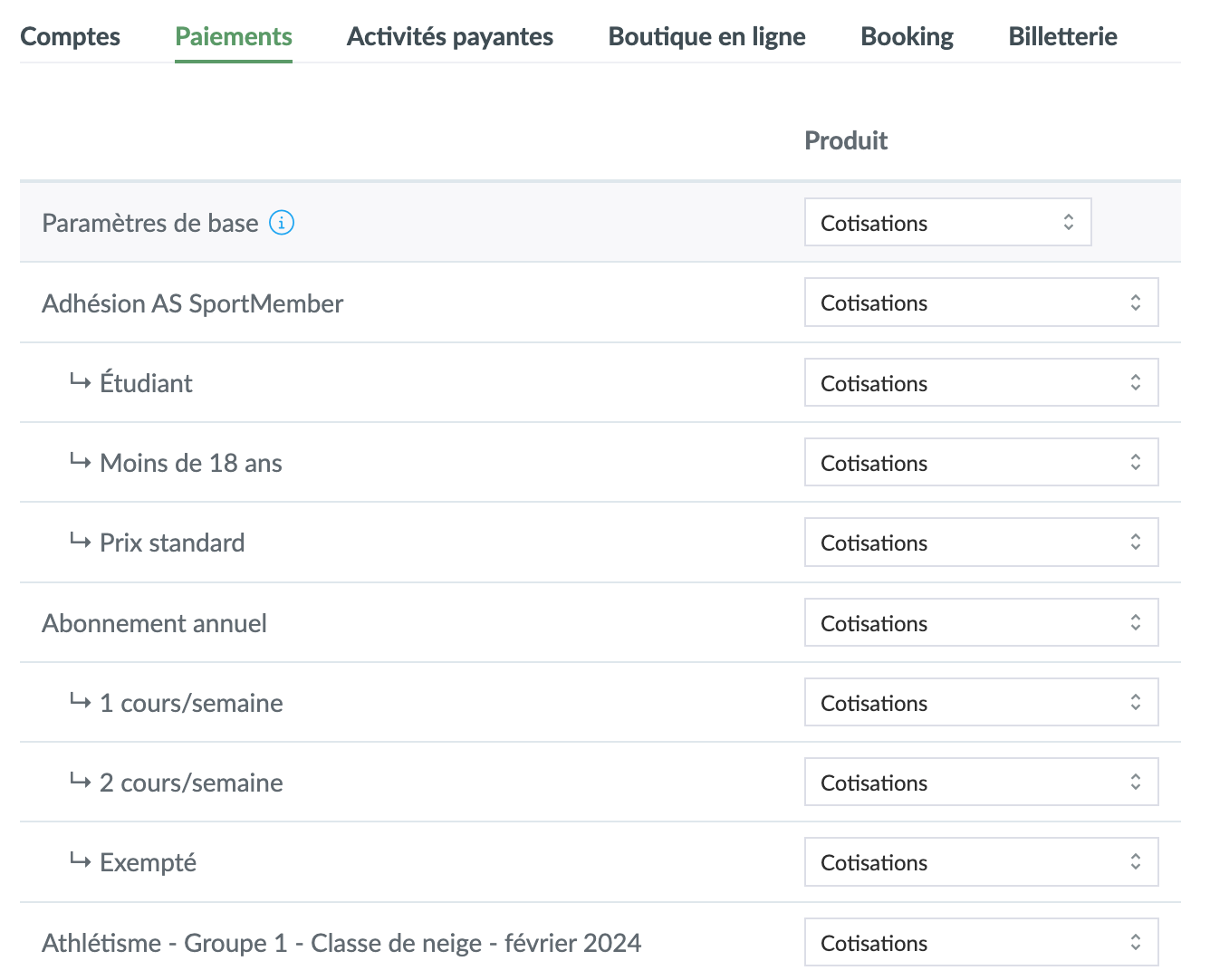
Task: Open the Exempté product dropdown
Action: (x=981, y=862)
